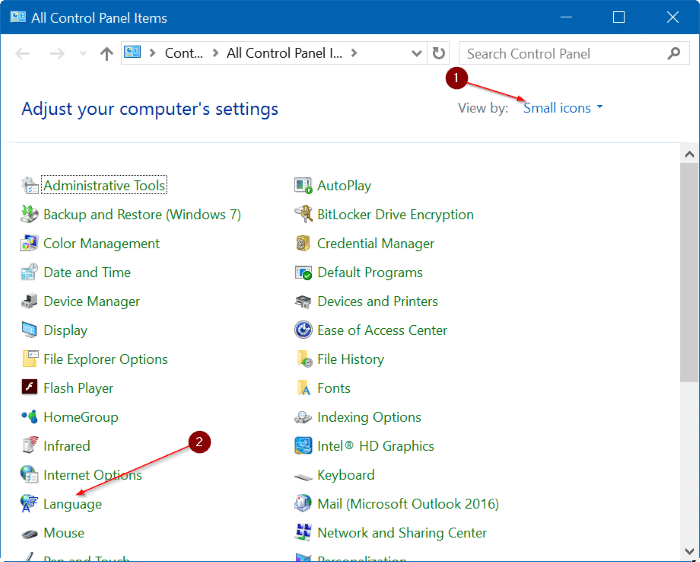Click the Flash Player icon
This screenshot has width=700, height=562.
point(30,387)
